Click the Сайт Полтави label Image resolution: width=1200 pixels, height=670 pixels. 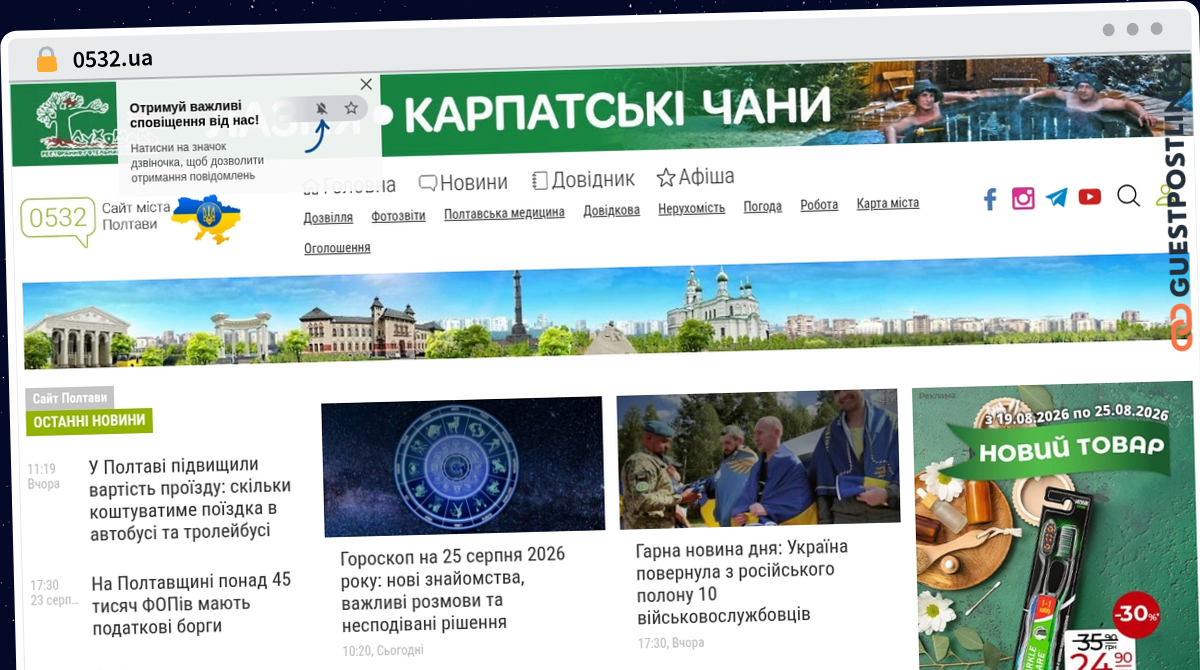click(x=70, y=398)
